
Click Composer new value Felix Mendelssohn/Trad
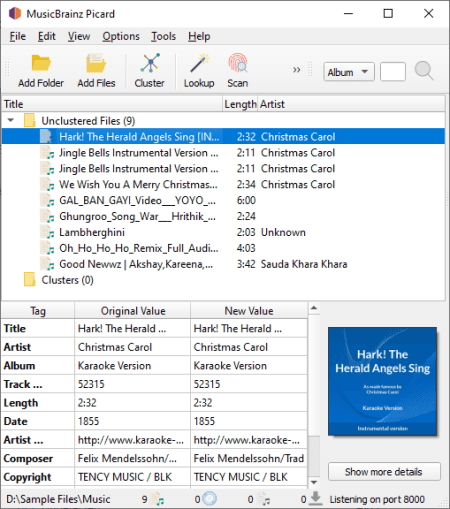(x=249, y=458)
